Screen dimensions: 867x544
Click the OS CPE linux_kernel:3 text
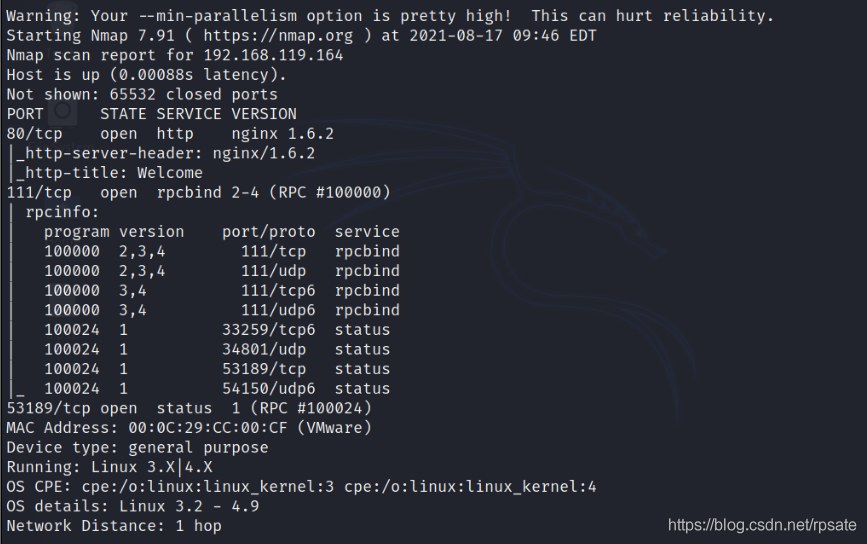(x=208, y=487)
